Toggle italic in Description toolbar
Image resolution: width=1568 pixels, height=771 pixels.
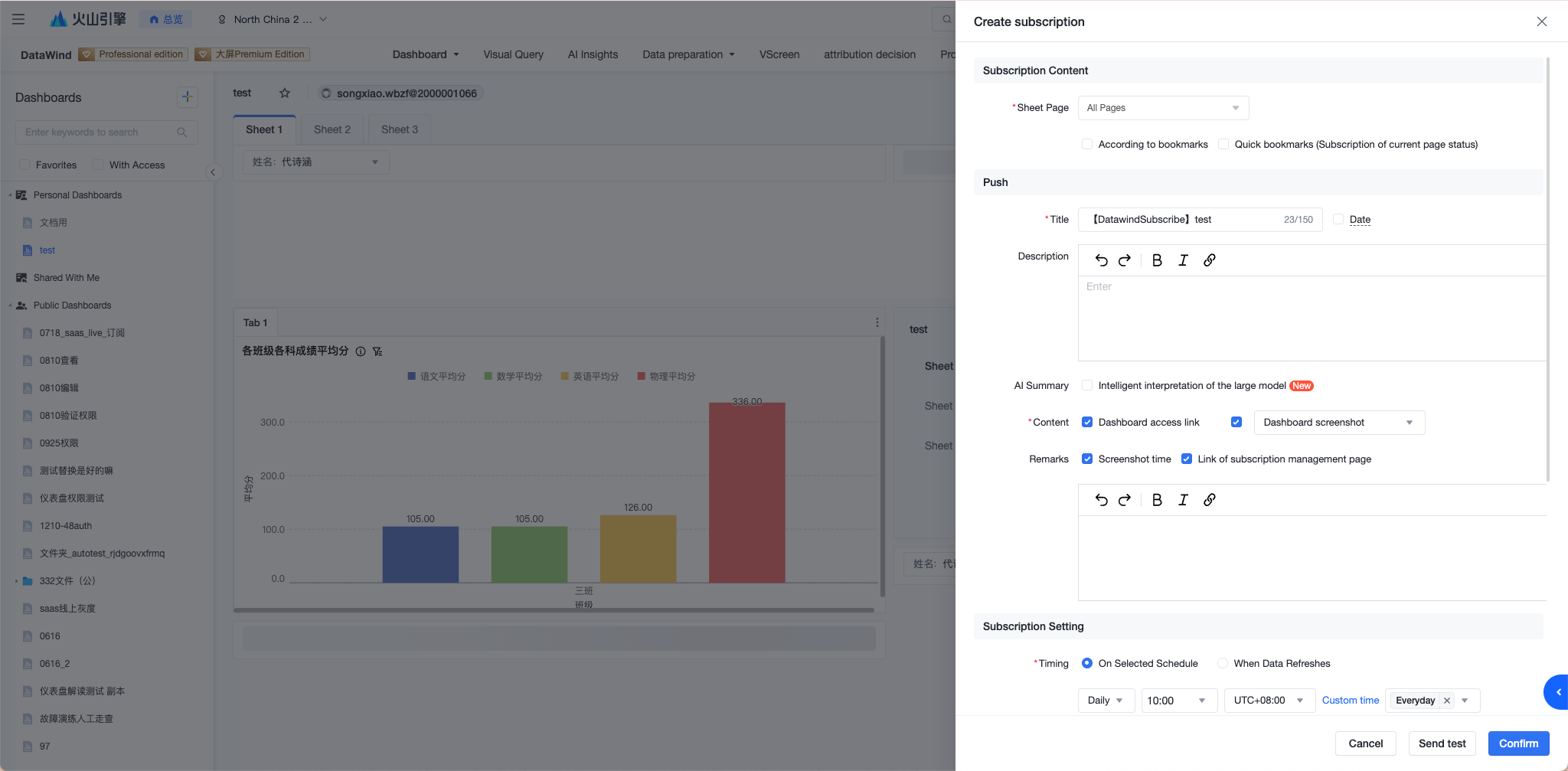[x=1183, y=260]
